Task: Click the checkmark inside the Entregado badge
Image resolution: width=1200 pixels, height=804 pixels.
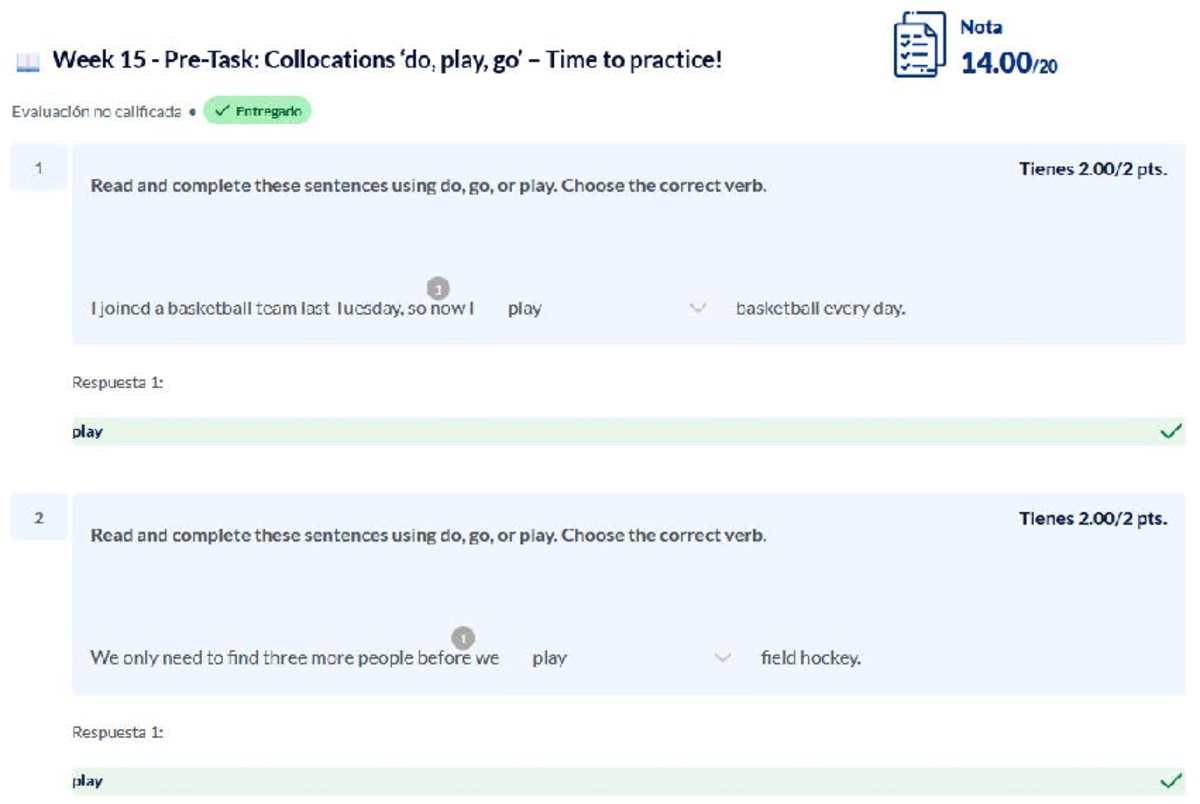Action: [221, 112]
